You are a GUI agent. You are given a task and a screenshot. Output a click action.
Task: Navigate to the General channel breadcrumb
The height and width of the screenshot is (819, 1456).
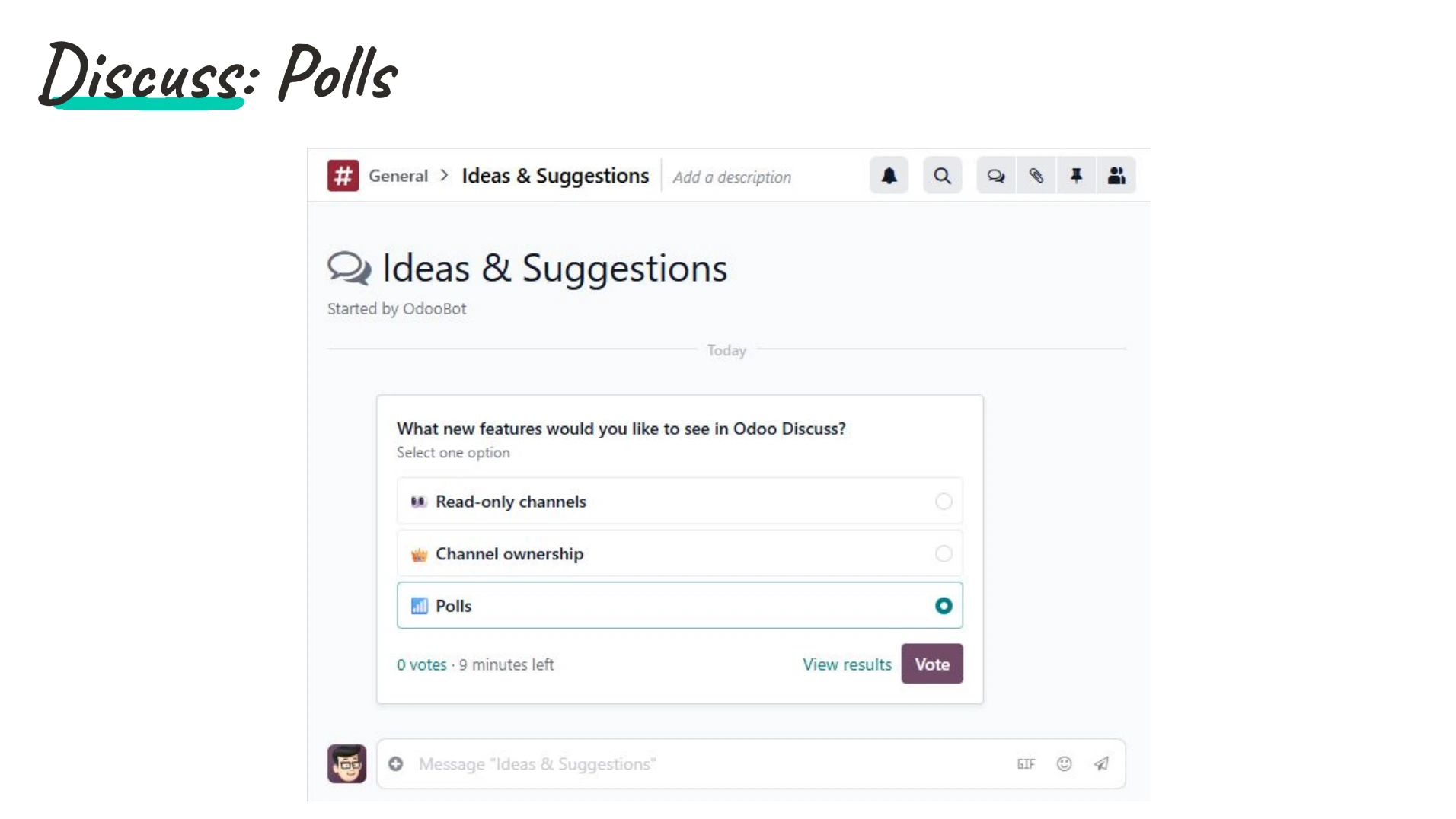point(398,175)
